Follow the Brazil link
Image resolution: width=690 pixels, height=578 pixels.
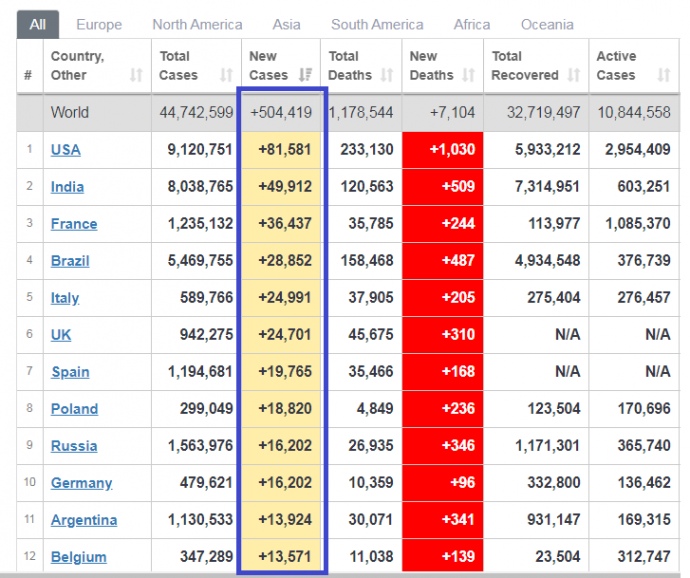coord(70,261)
